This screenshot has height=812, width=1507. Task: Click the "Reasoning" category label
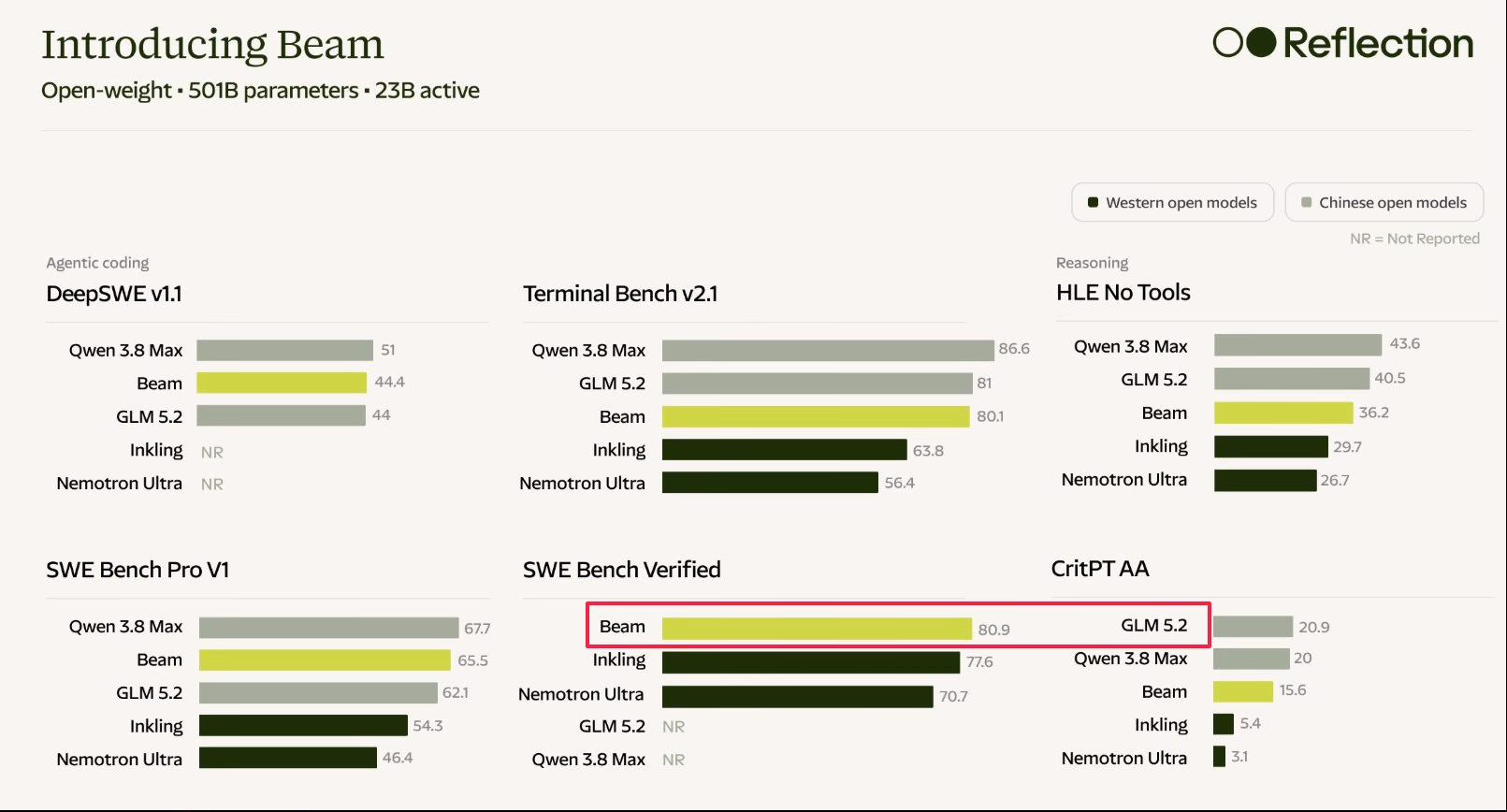click(x=1092, y=263)
